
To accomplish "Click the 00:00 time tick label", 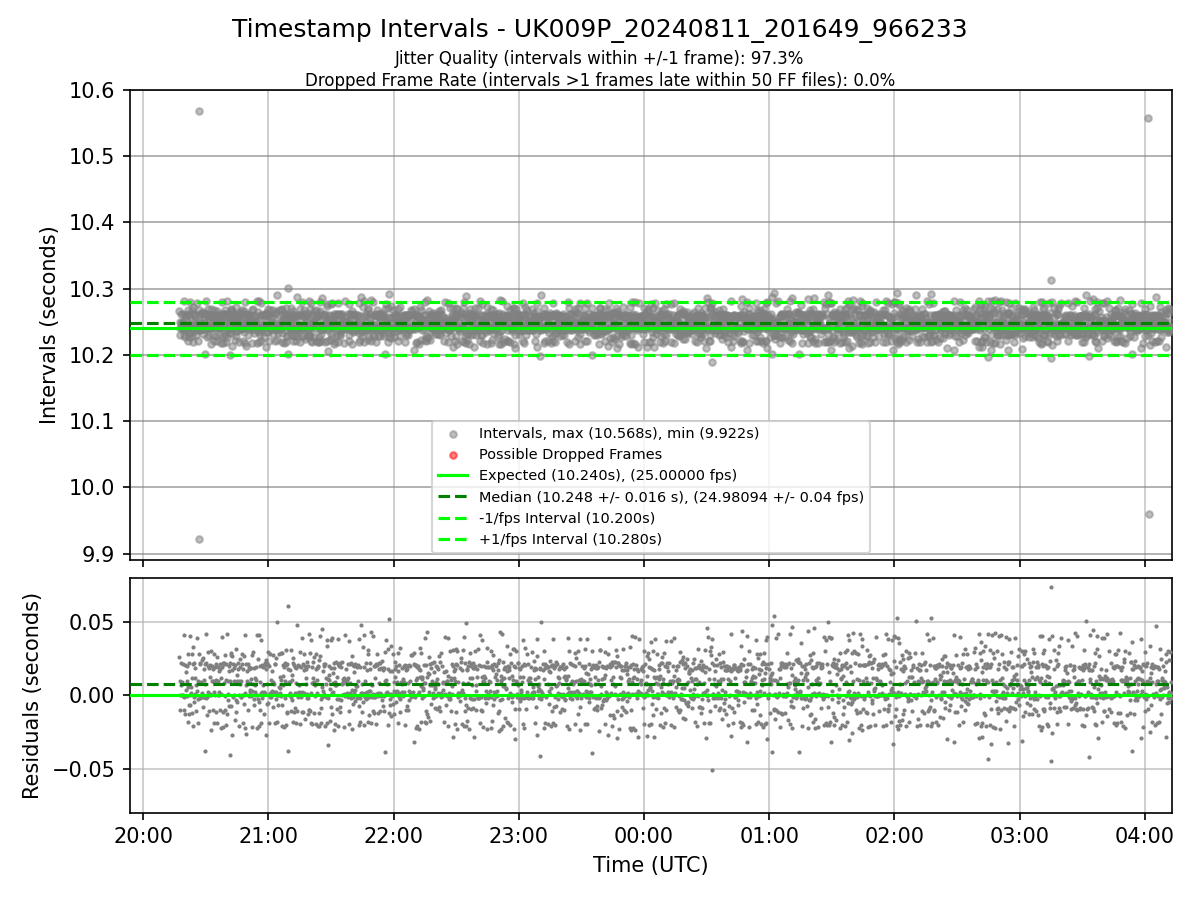I will click(643, 834).
